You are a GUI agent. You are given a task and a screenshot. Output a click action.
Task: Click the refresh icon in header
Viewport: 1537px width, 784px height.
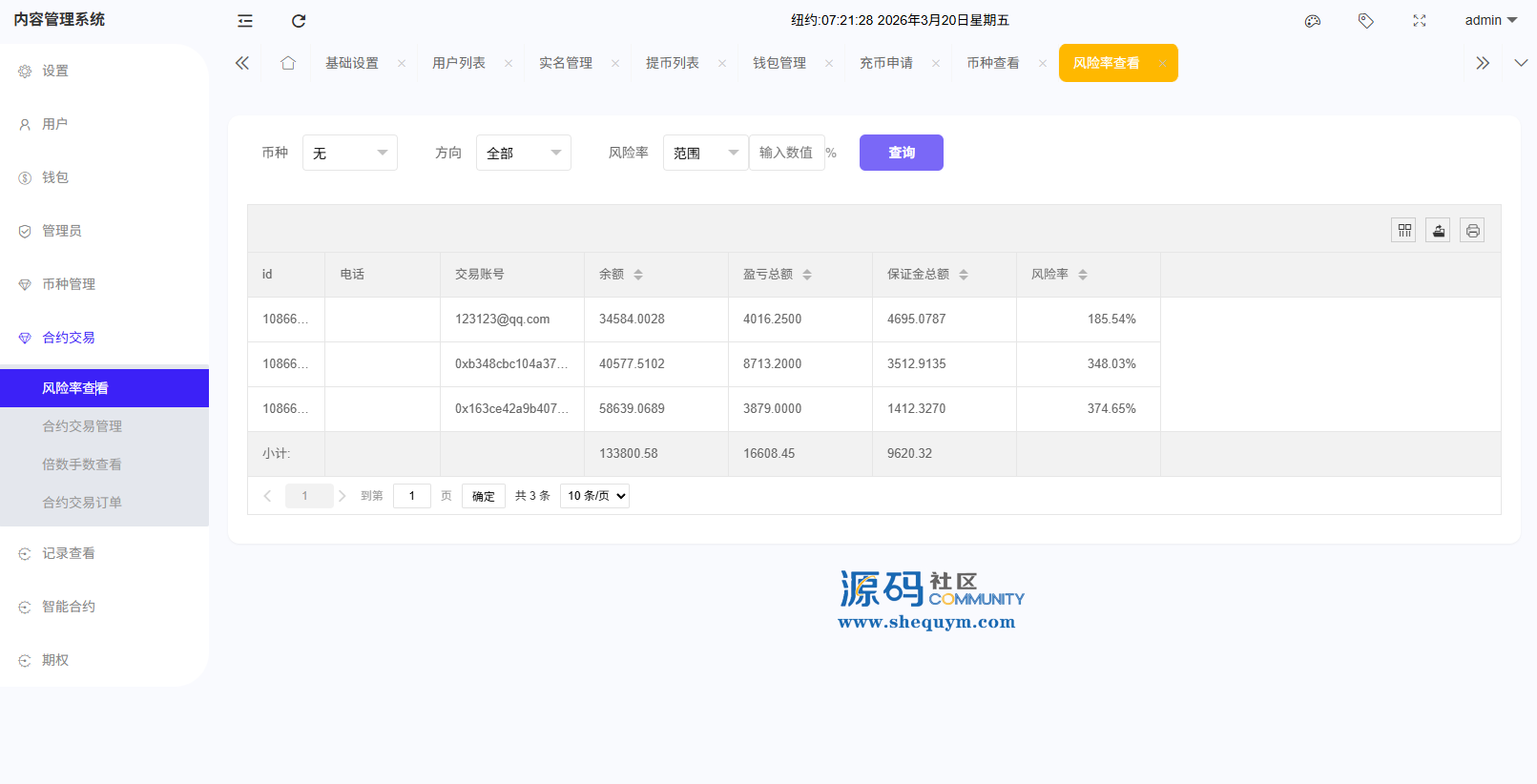(299, 21)
